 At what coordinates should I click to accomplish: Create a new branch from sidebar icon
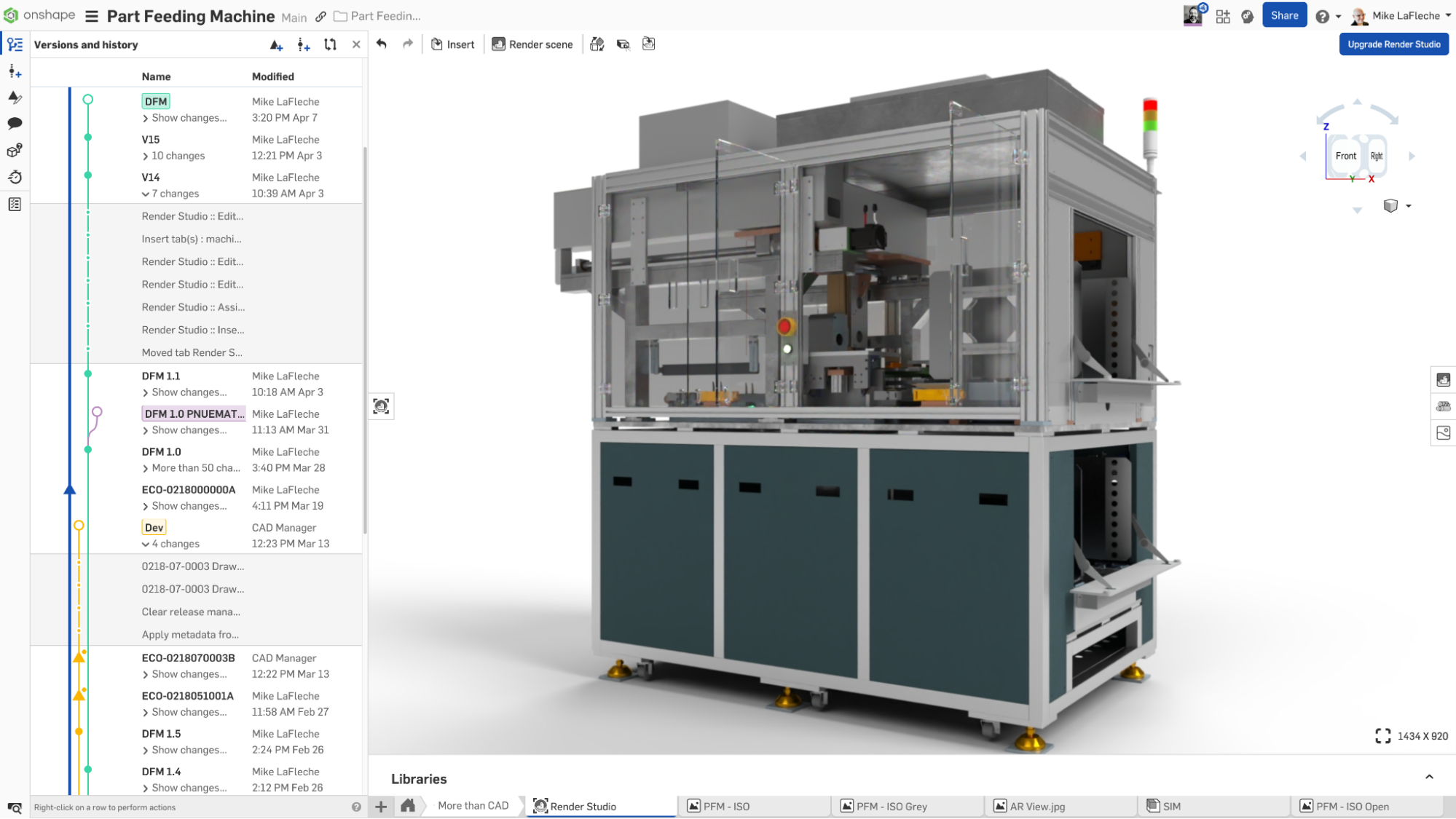pyautogui.click(x=15, y=71)
